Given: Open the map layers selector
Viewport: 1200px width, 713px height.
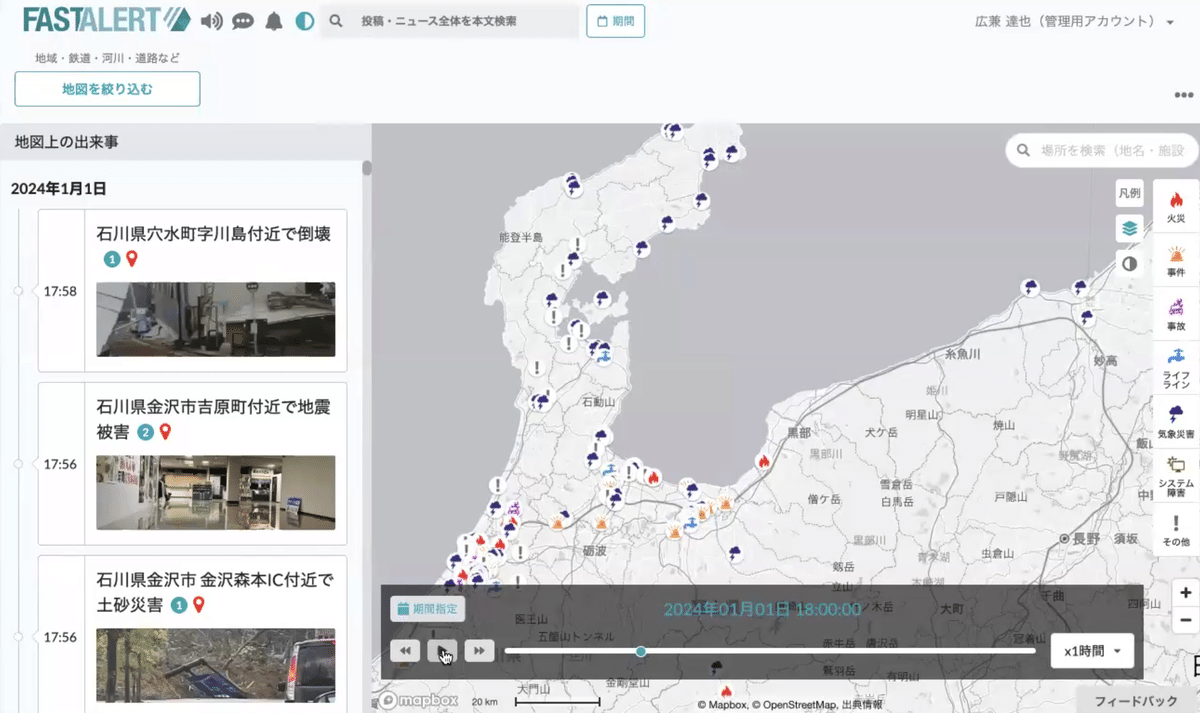Looking at the screenshot, I should click(1129, 228).
